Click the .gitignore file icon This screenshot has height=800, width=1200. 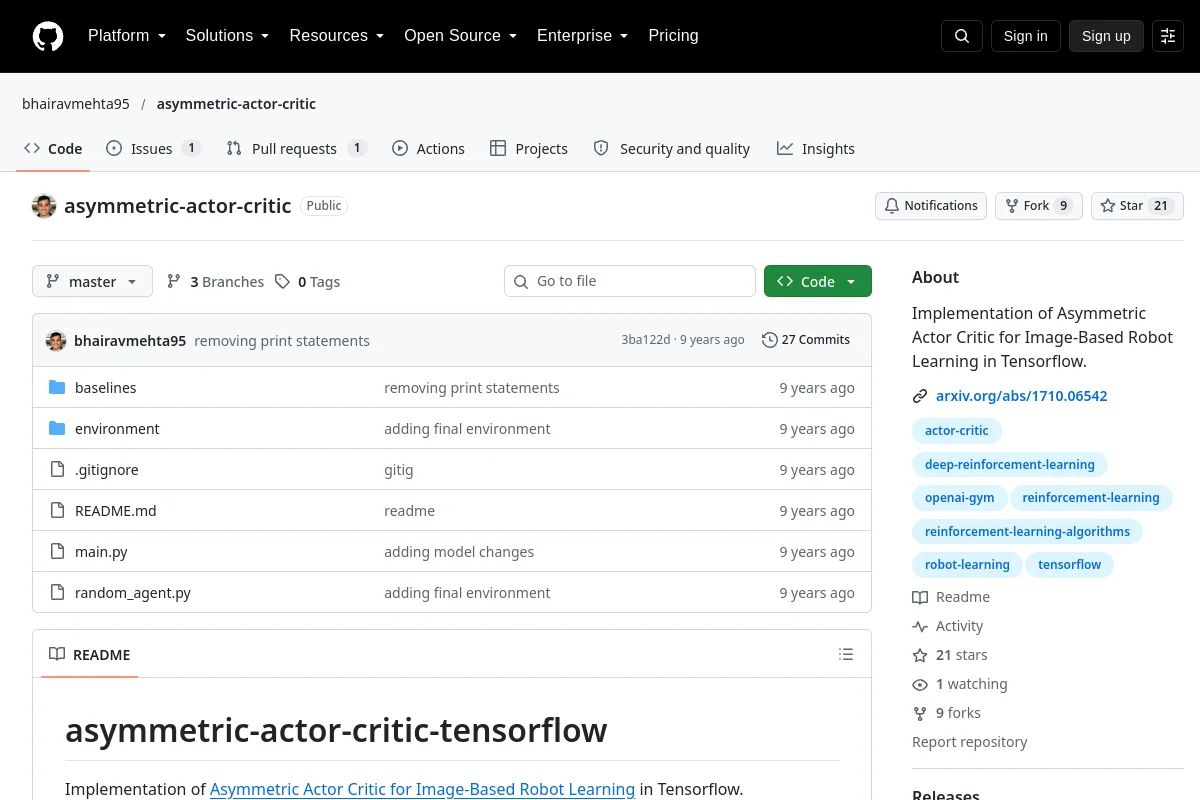click(x=57, y=470)
